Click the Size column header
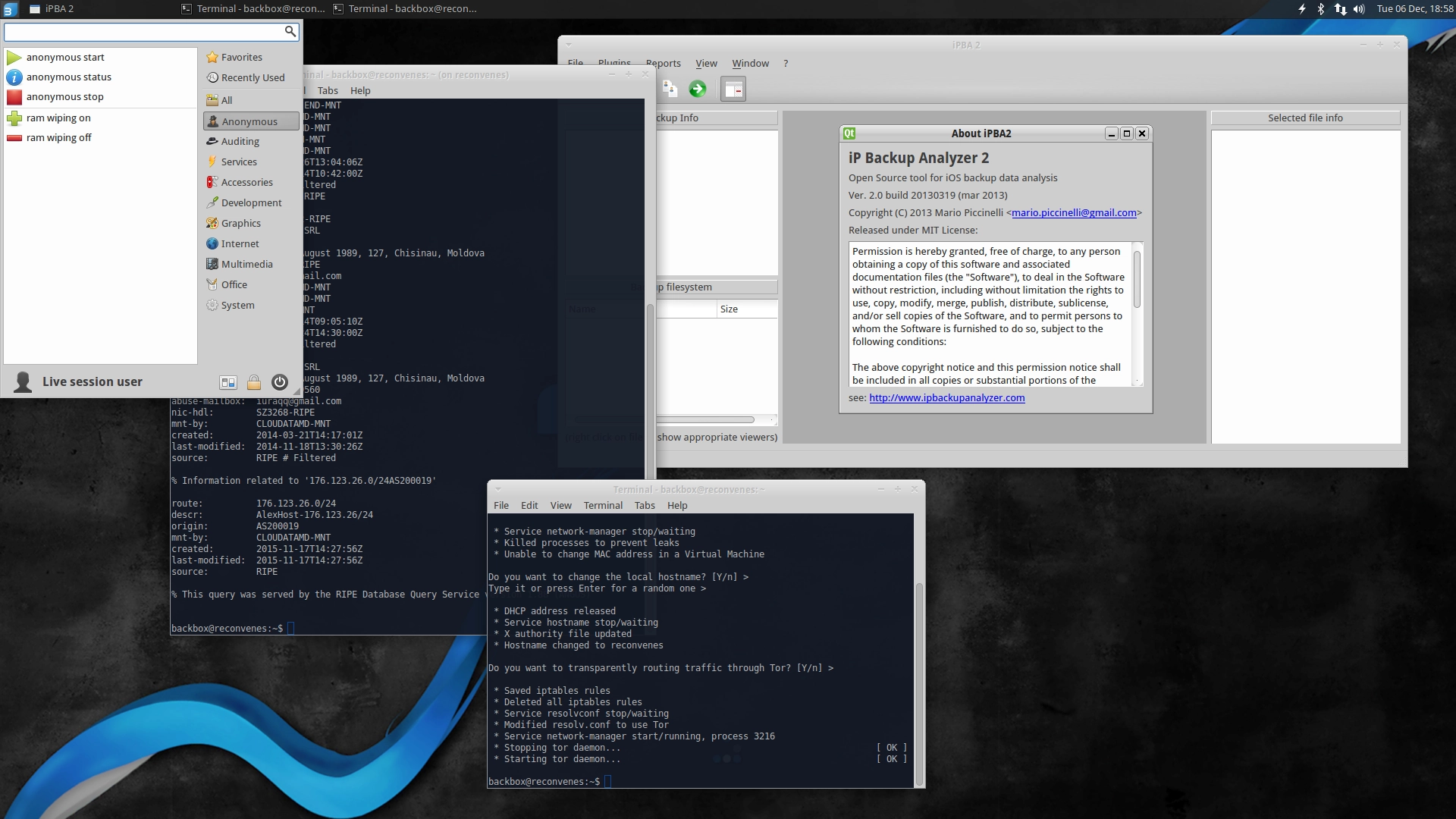1456x819 pixels. click(747, 309)
